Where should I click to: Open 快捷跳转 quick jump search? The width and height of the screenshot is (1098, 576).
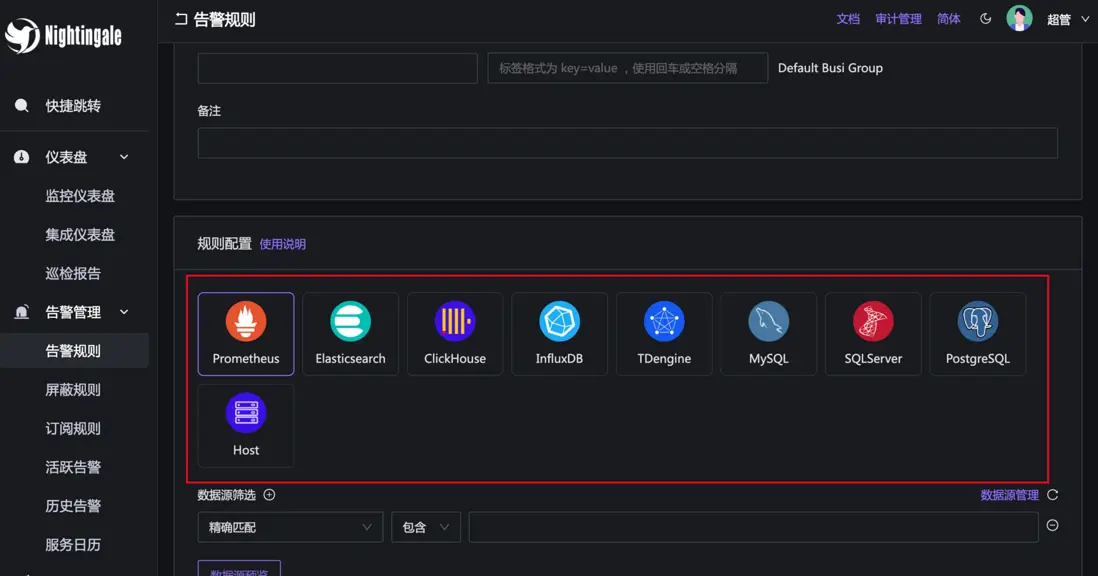coord(74,106)
